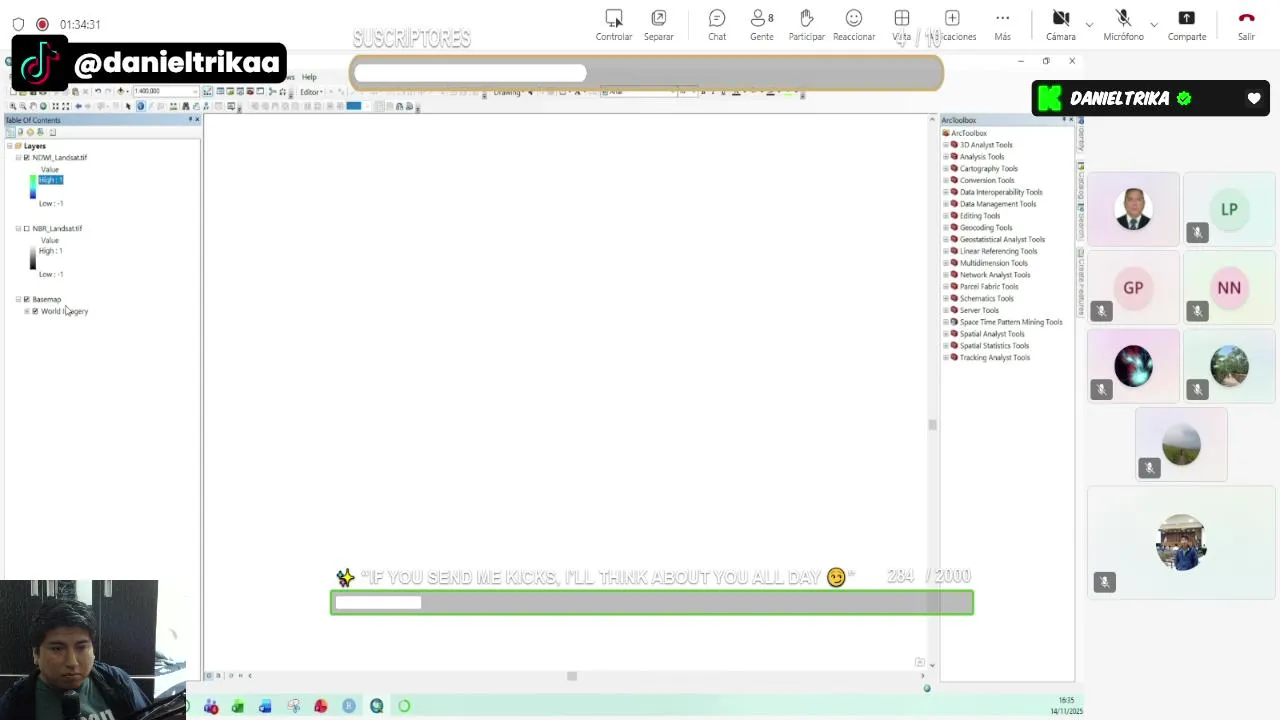
Task: Collapse the Layers data frame node
Action: click(x=9, y=146)
